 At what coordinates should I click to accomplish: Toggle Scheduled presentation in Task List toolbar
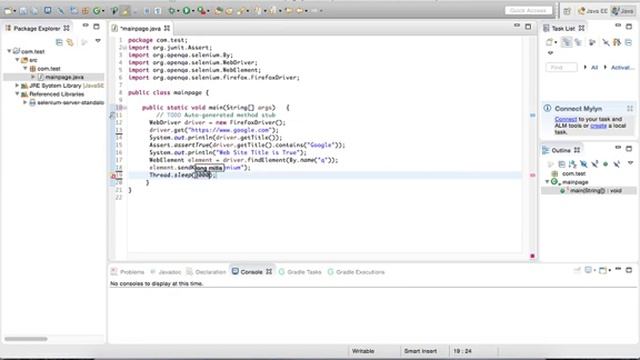(578, 42)
